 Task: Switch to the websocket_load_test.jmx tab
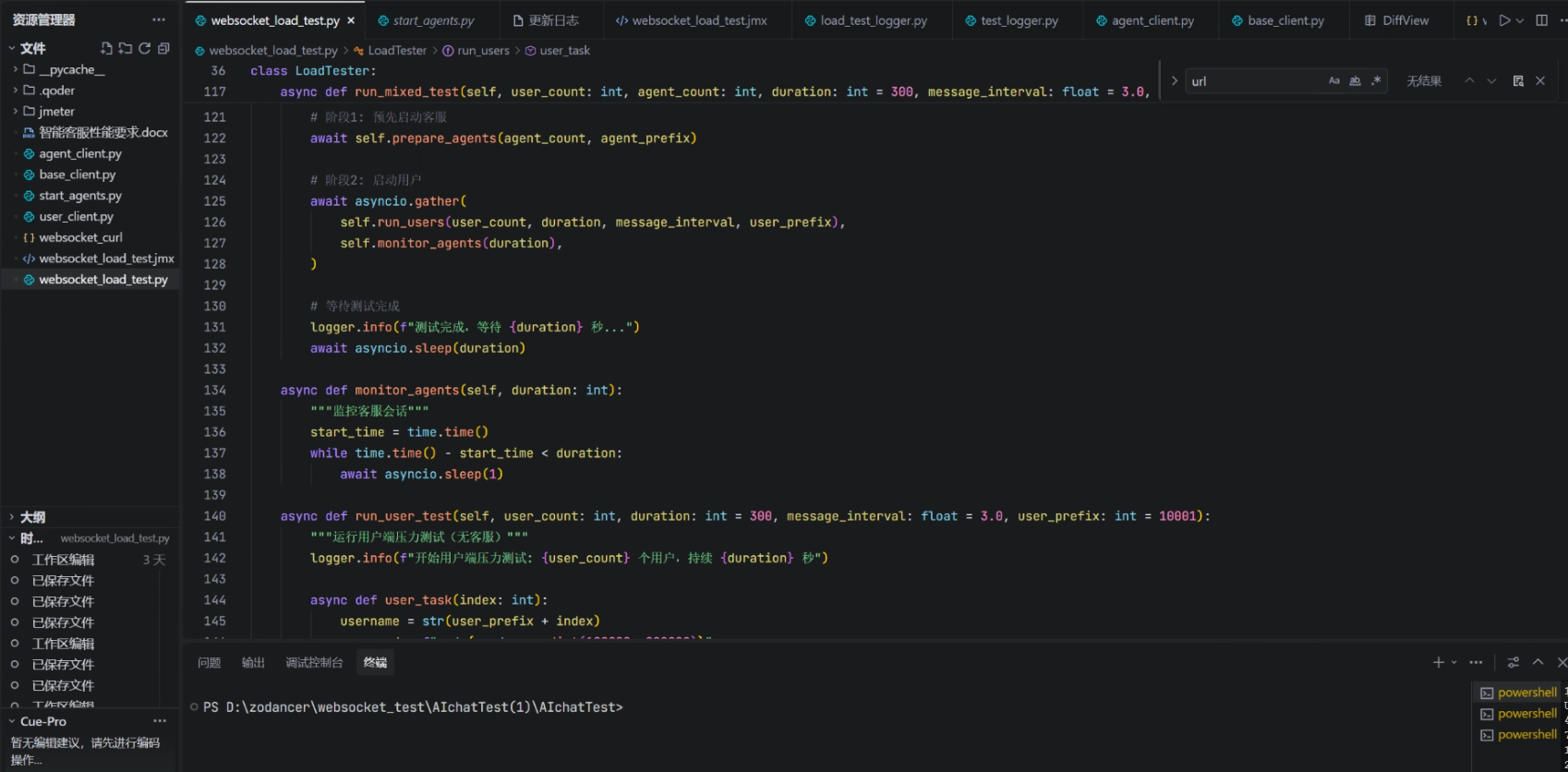[699, 20]
